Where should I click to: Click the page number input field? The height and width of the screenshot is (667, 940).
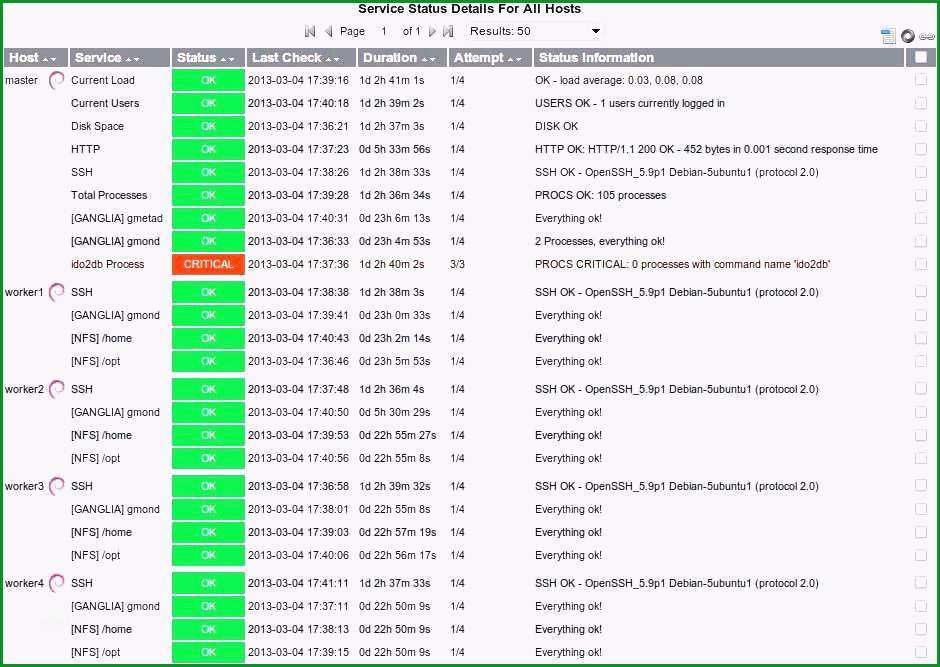pos(384,31)
